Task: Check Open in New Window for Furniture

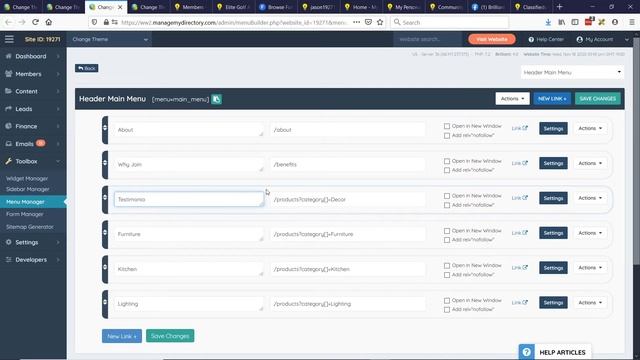Action: pyautogui.click(x=447, y=231)
